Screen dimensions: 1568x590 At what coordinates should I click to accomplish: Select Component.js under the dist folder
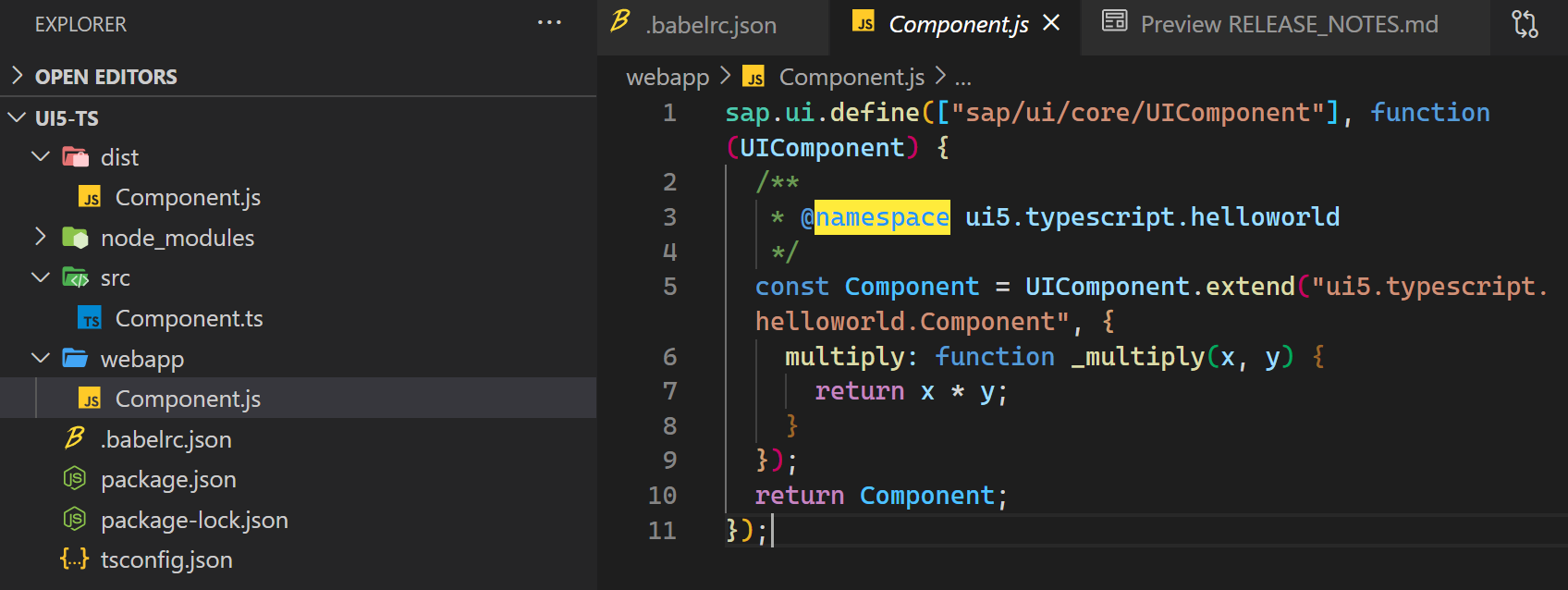tap(188, 197)
